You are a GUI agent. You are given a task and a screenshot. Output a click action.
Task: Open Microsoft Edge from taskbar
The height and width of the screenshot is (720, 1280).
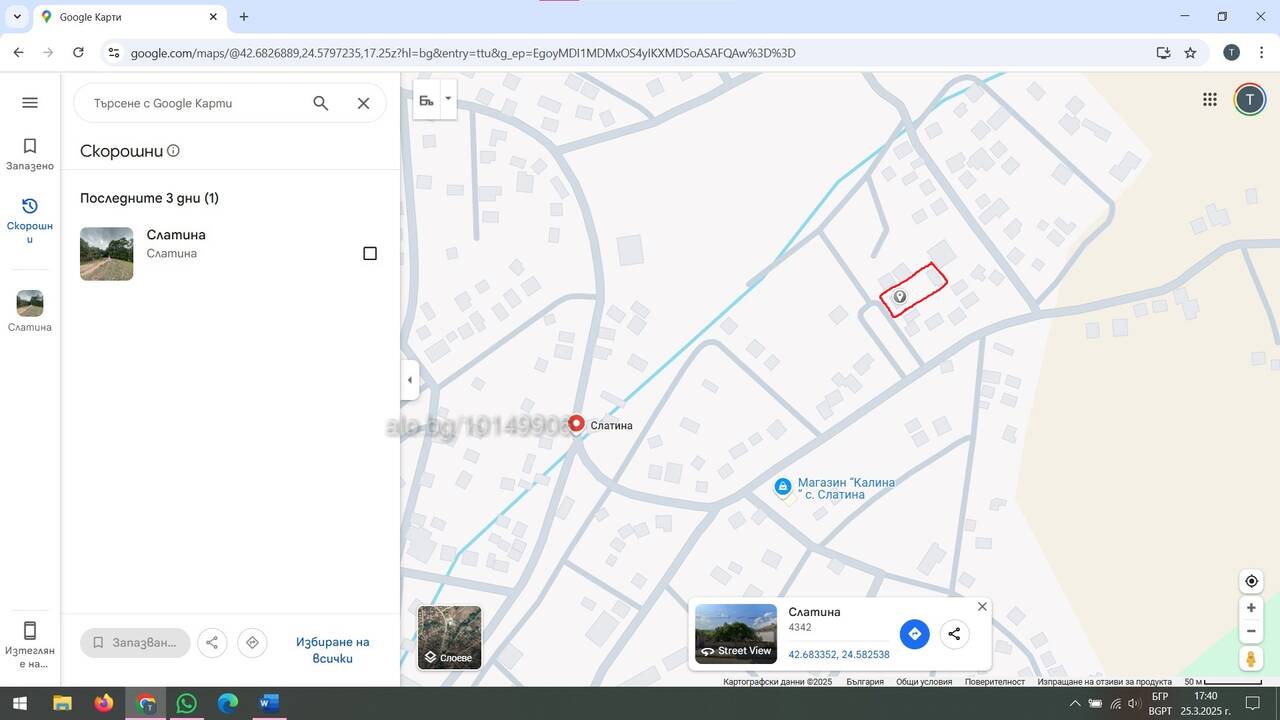coord(228,703)
